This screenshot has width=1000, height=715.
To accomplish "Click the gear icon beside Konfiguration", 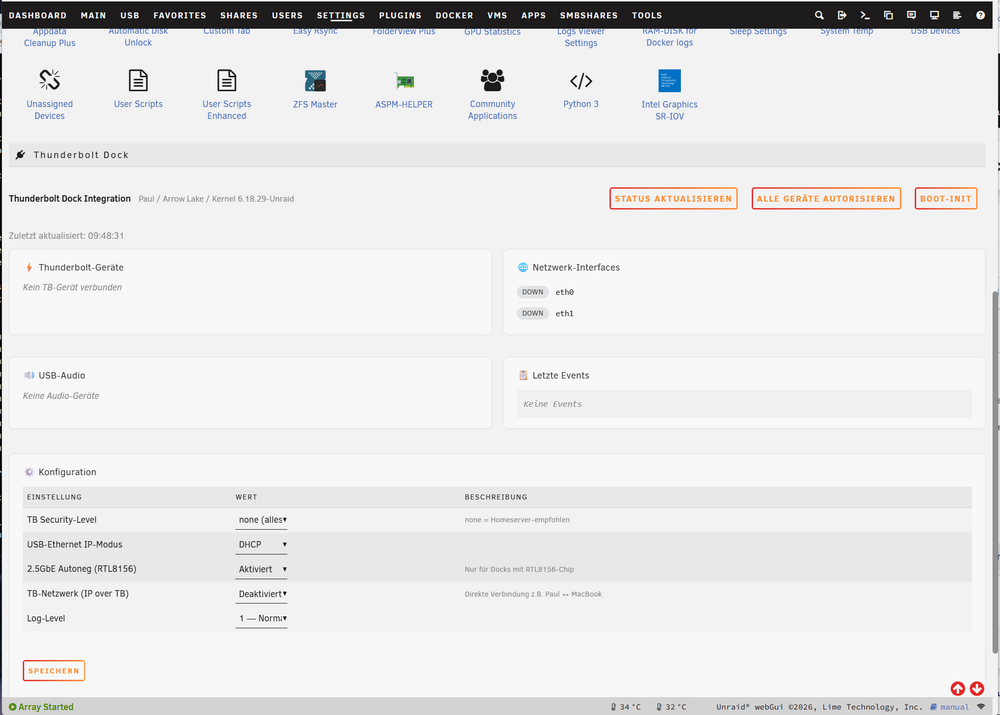I will point(29,472).
